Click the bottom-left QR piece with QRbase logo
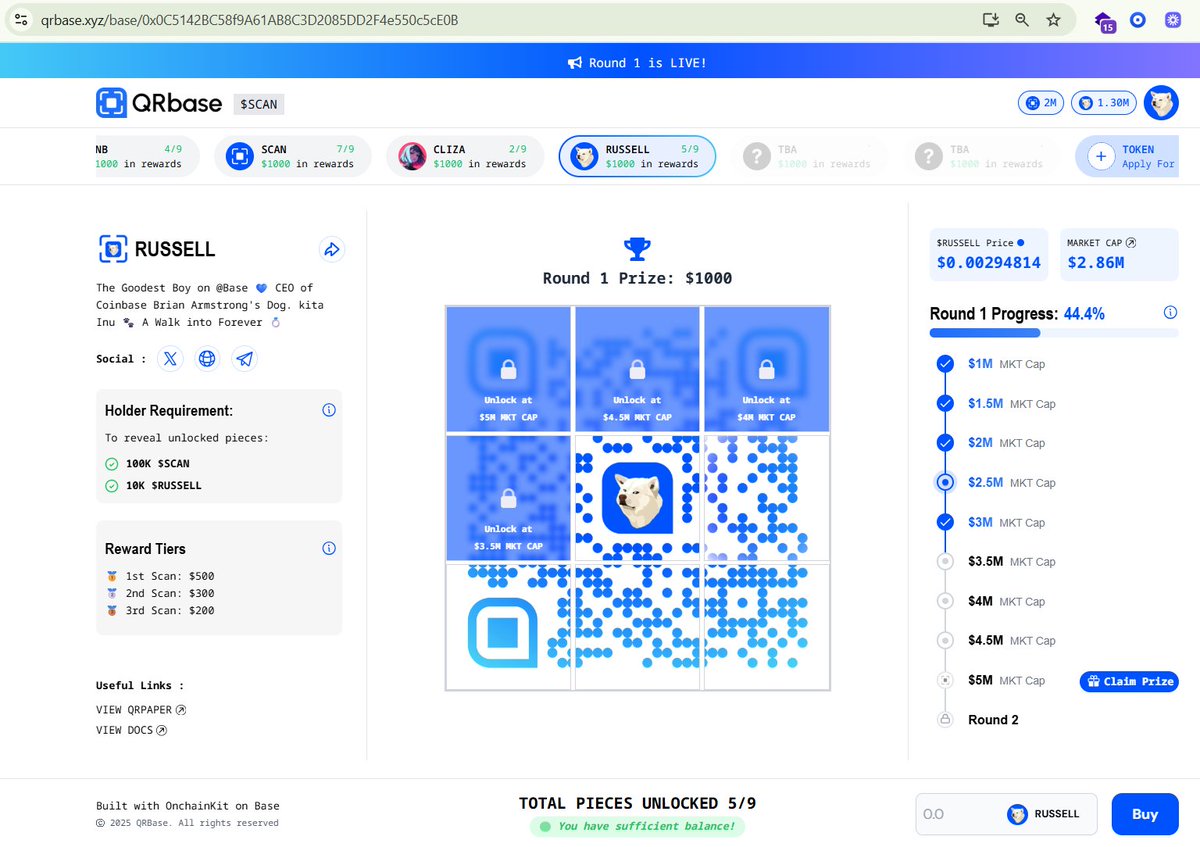Image resolution: width=1200 pixels, height=847 pixels. point(508,627)
